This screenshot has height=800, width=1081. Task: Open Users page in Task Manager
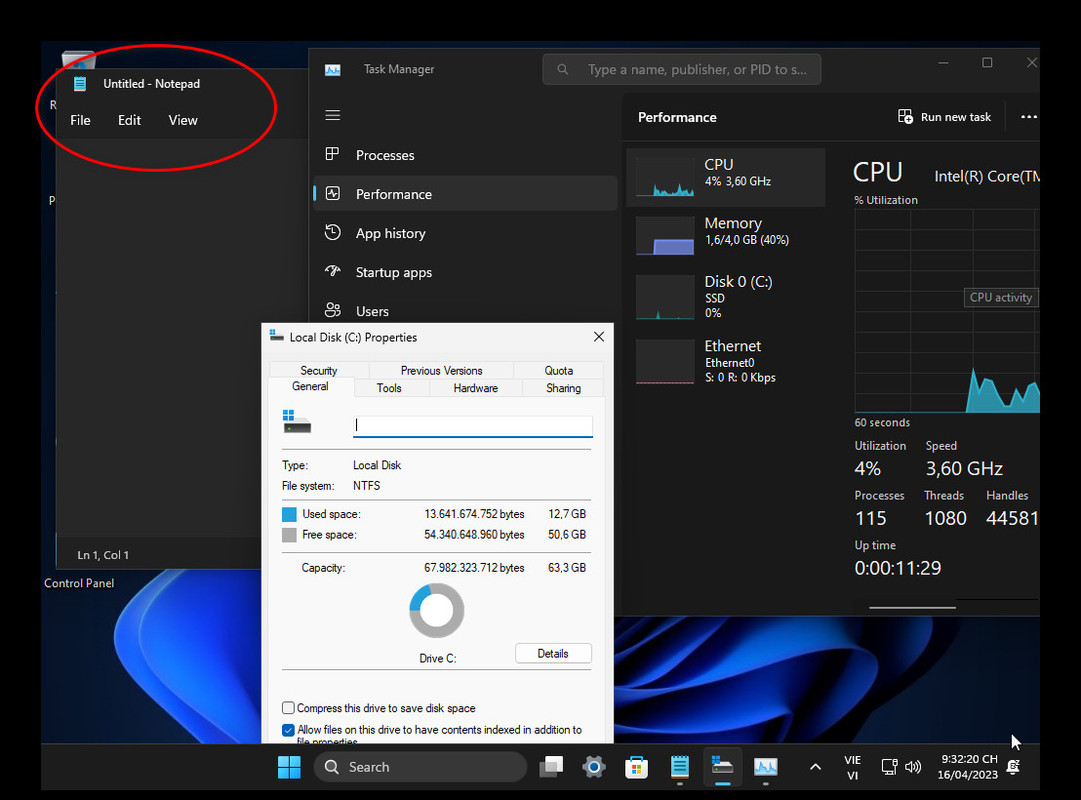click(x=465, y=311)
